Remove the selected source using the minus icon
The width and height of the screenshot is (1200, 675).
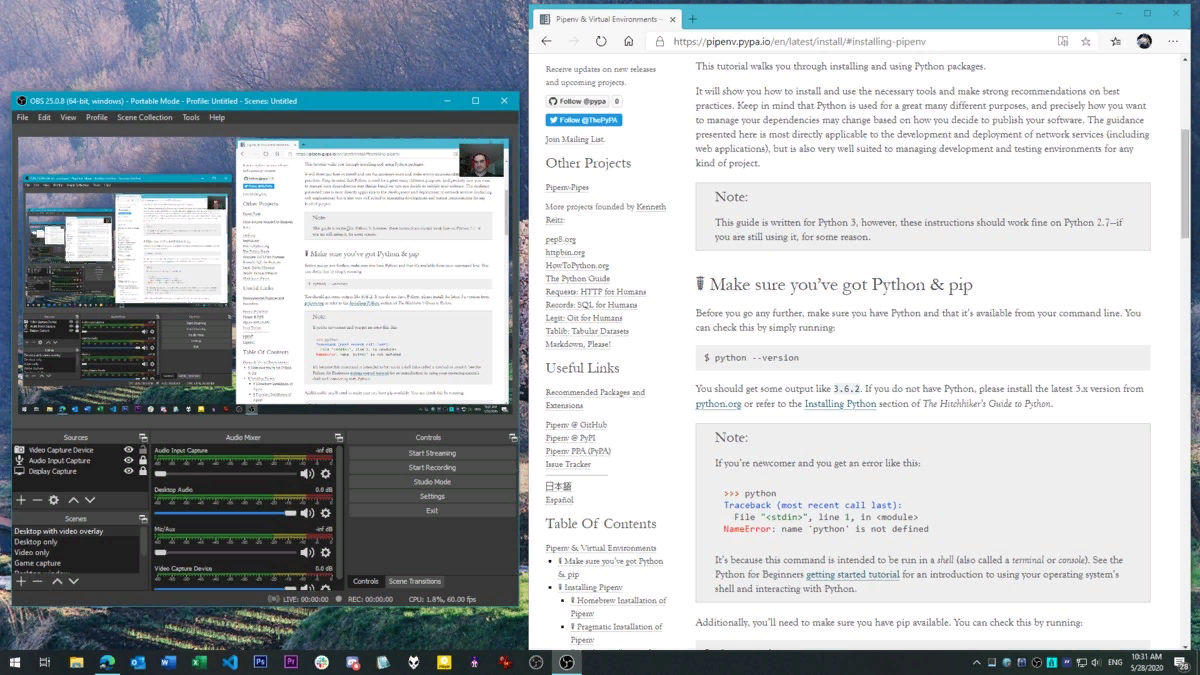[36, 498]
